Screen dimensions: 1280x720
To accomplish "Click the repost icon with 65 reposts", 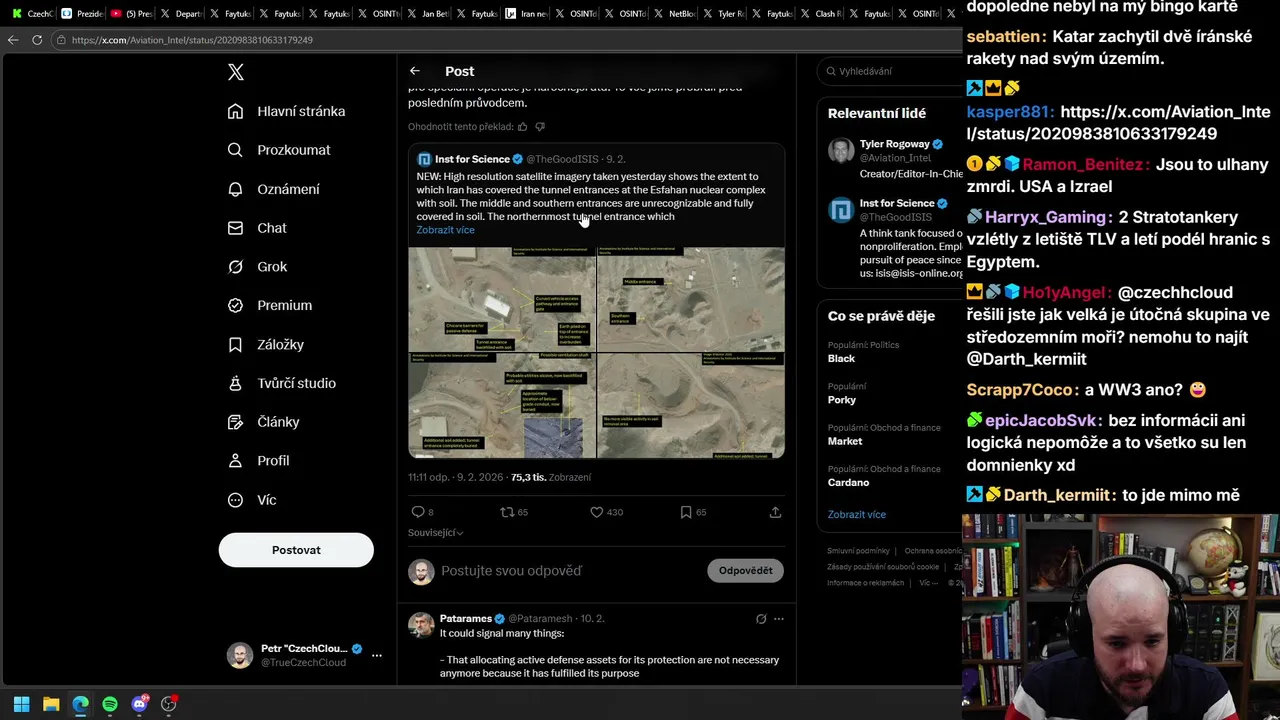I will click(x=507, y=512).
